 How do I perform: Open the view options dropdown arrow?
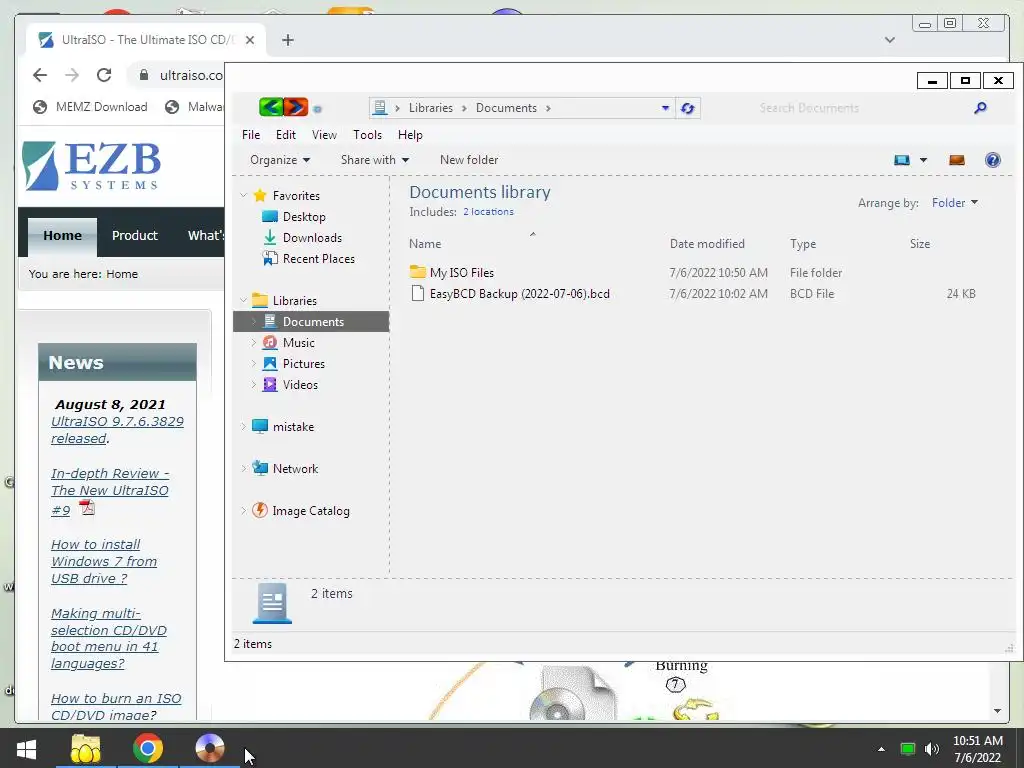point(923,160)
